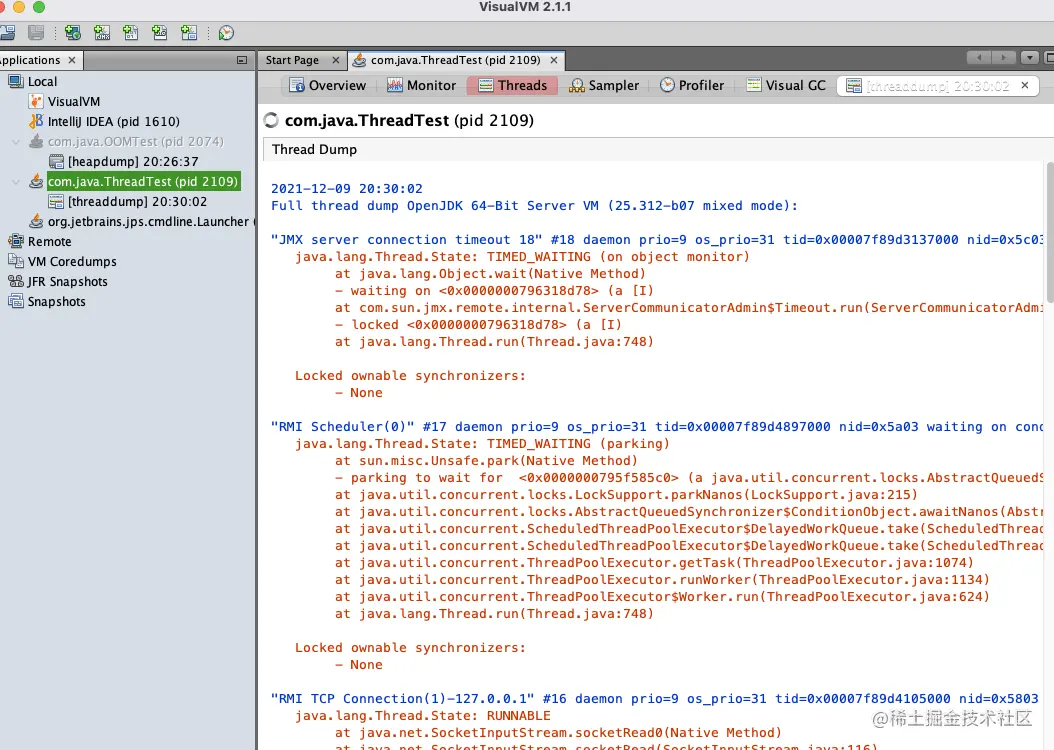1054x750 pixels.
Task: Select the JFR Snapshots node
Action: (x=67, y=282)
